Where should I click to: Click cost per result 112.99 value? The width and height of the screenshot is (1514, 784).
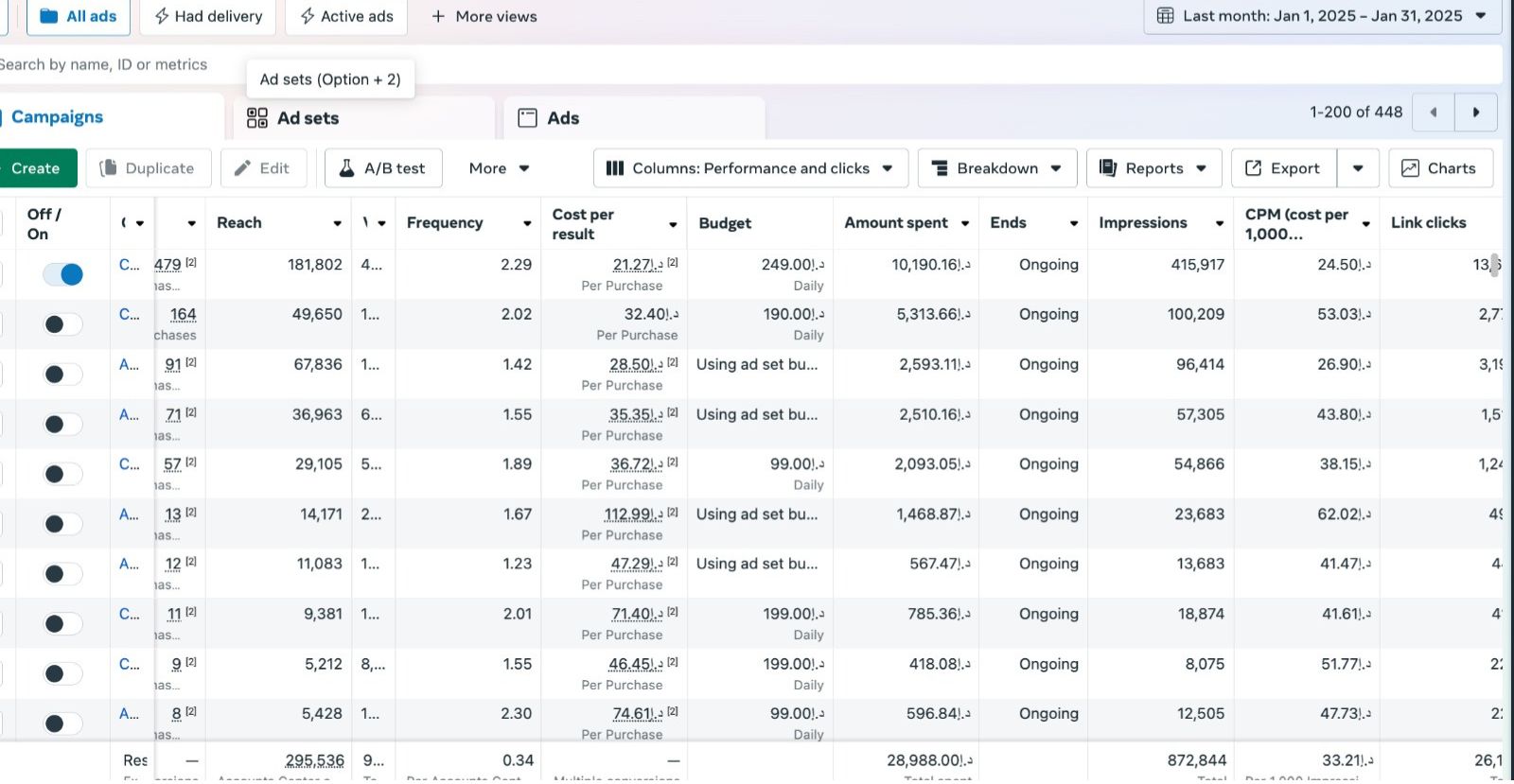(634, 514)
